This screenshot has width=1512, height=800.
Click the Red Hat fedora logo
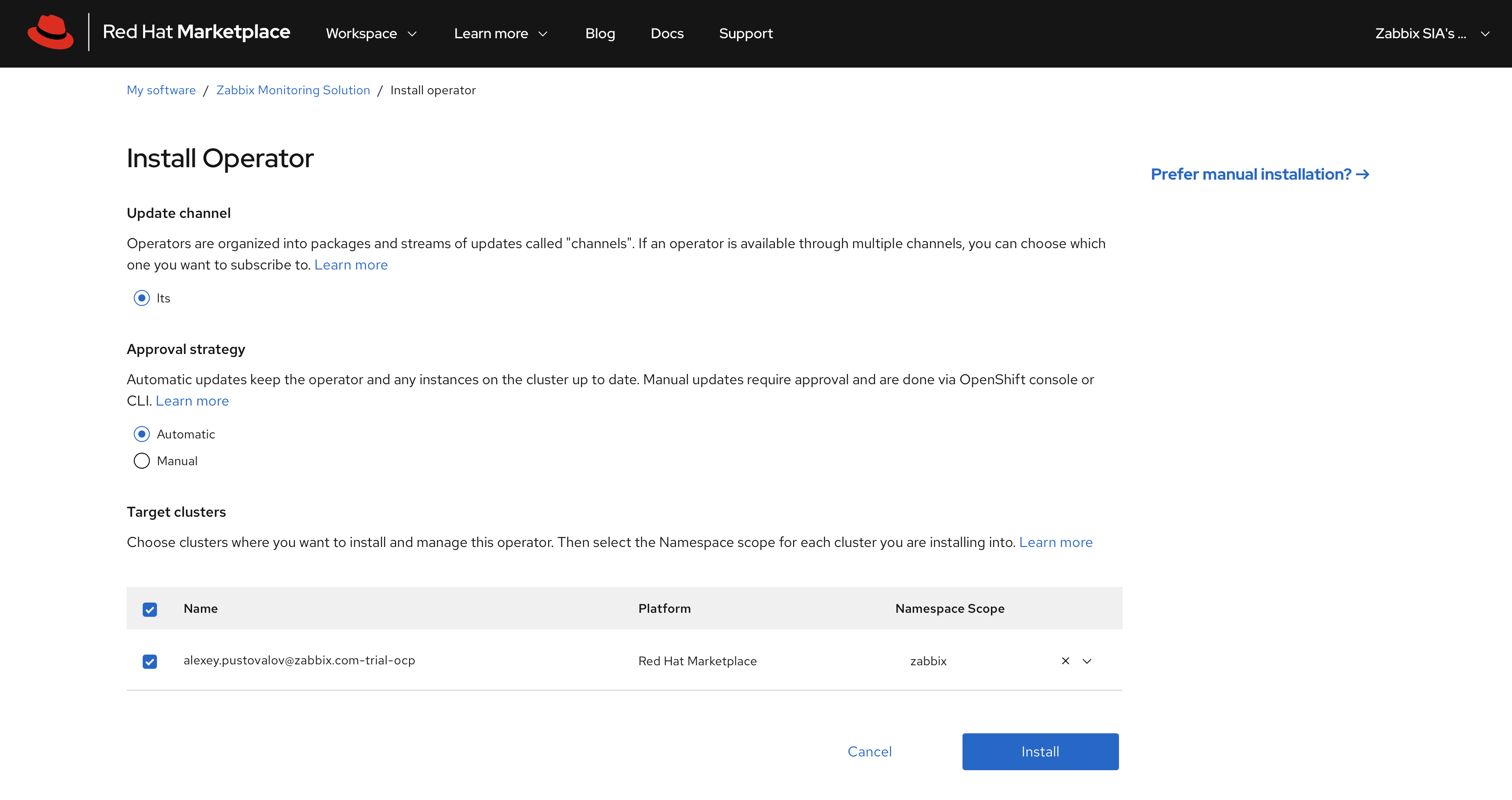pos(51,32)
